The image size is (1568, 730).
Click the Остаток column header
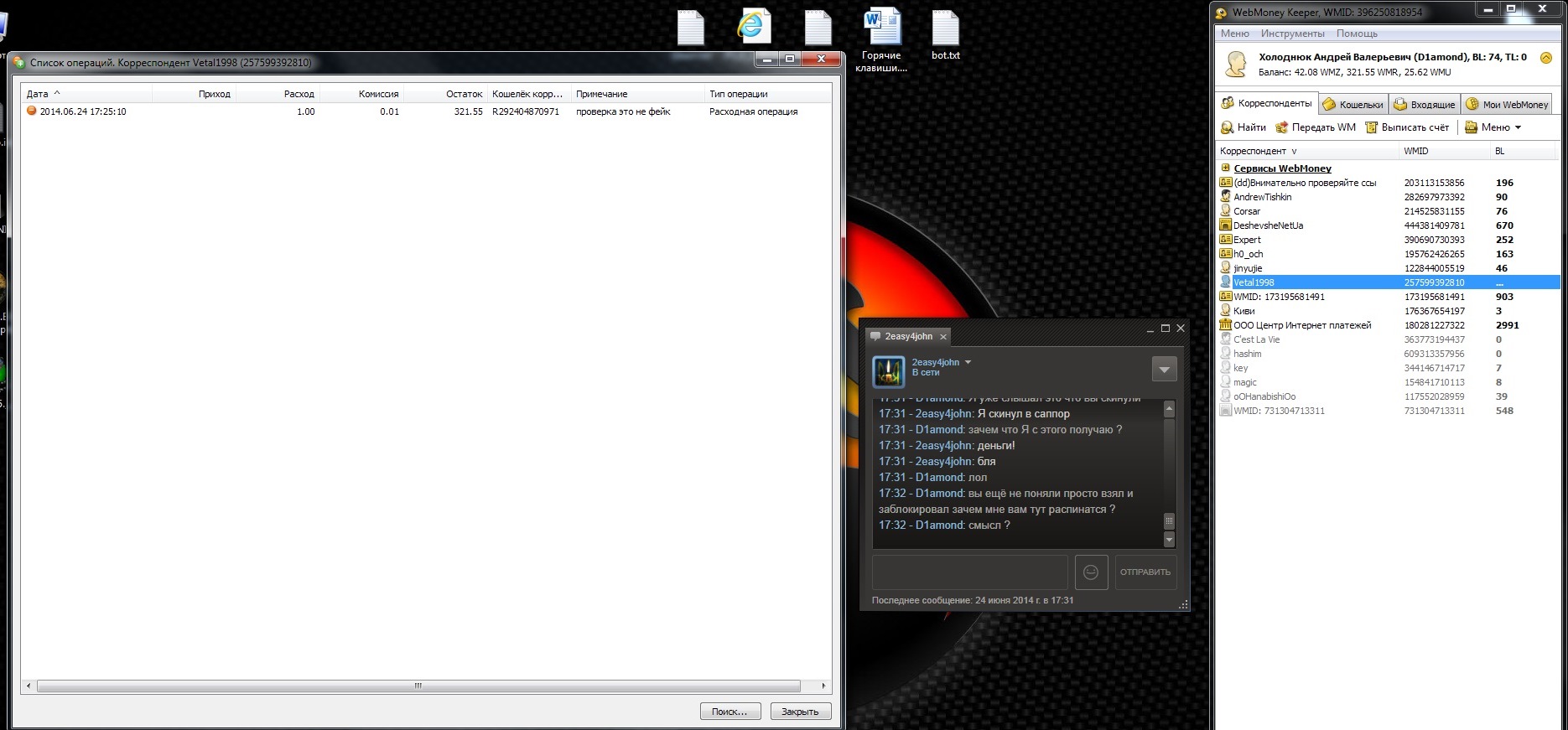pos(445,94)
